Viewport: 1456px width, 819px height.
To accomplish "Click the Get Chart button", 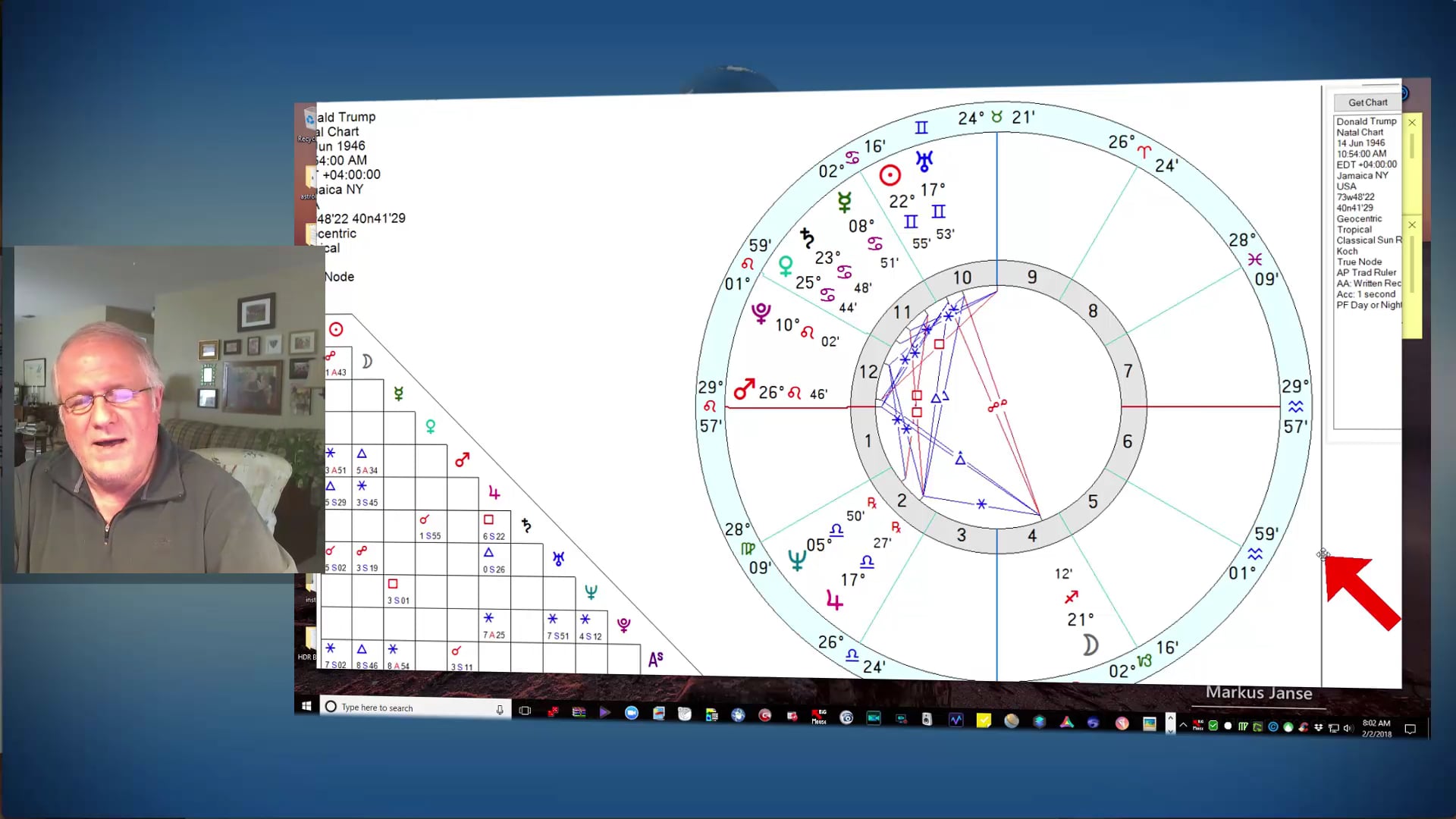I will (1367, 102).
